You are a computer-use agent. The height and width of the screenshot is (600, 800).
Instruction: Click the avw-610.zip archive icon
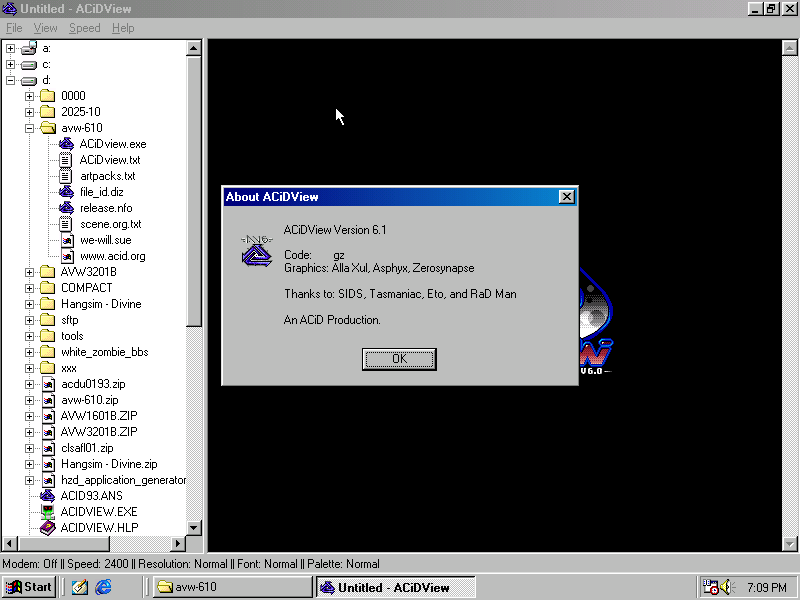tap(47, 400)
